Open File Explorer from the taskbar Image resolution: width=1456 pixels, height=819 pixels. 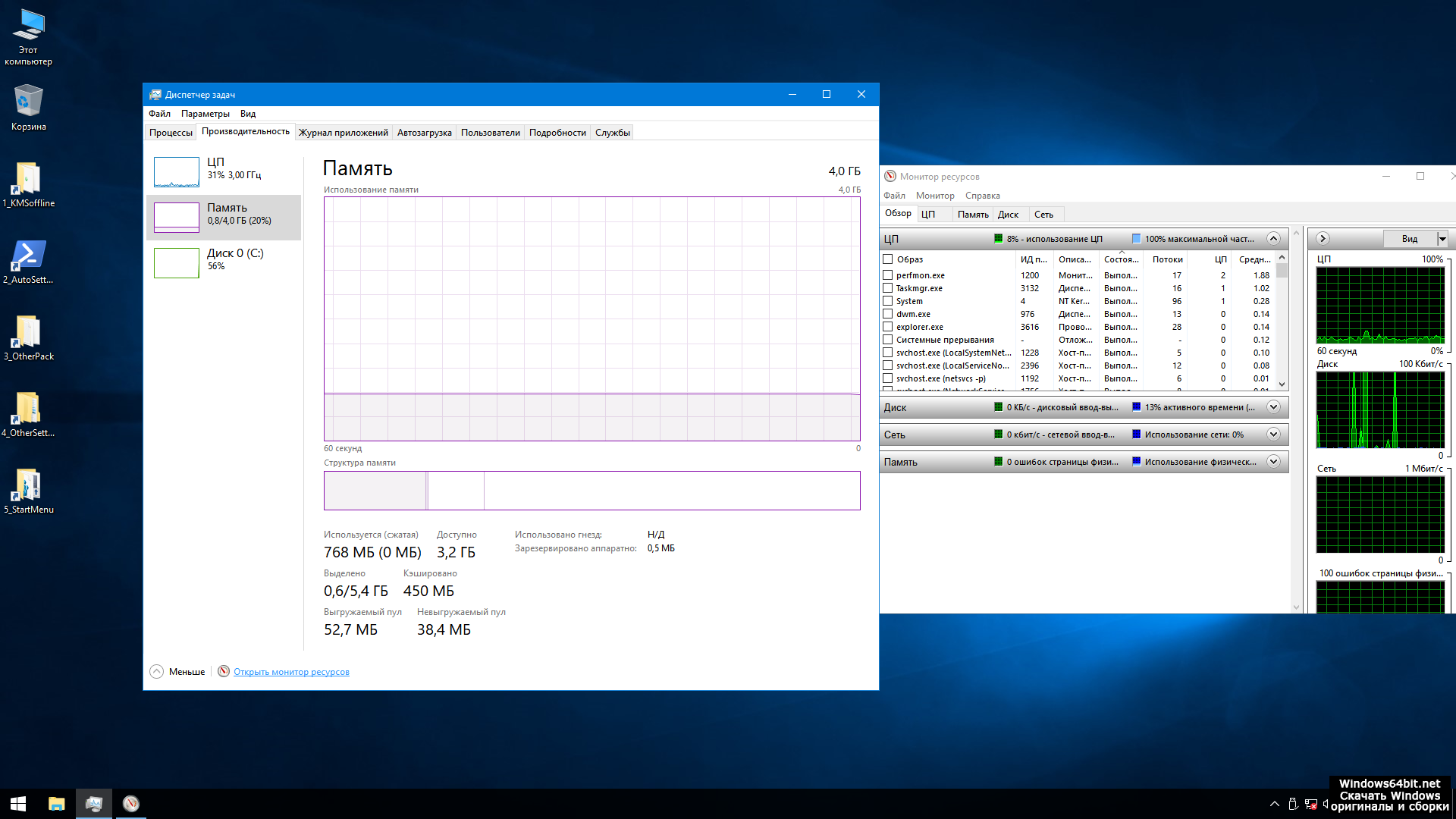coord(56,804)
